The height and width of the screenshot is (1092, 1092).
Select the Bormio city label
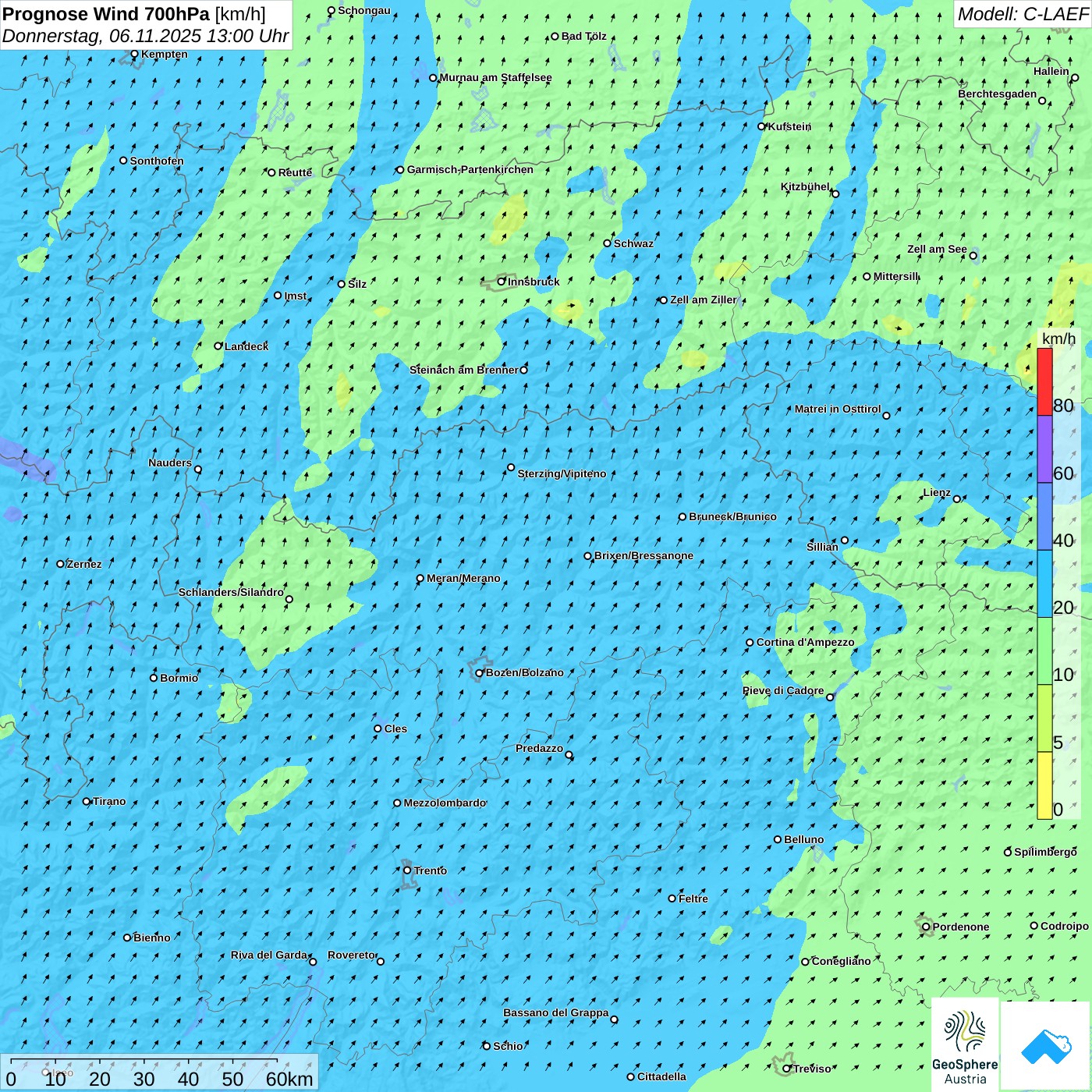pos(179,678)
